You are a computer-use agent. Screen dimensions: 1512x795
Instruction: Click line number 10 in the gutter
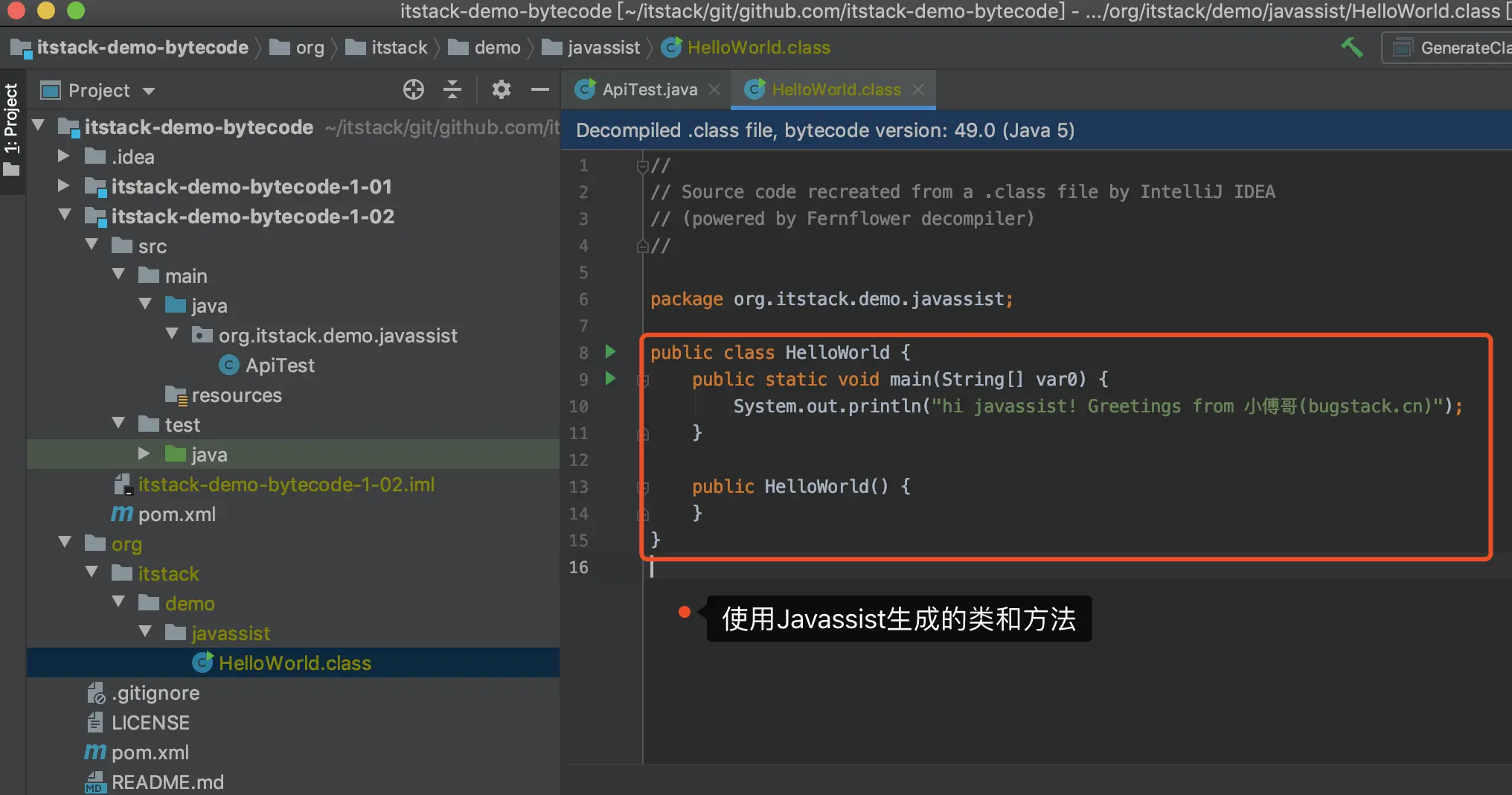coord(578,406)
